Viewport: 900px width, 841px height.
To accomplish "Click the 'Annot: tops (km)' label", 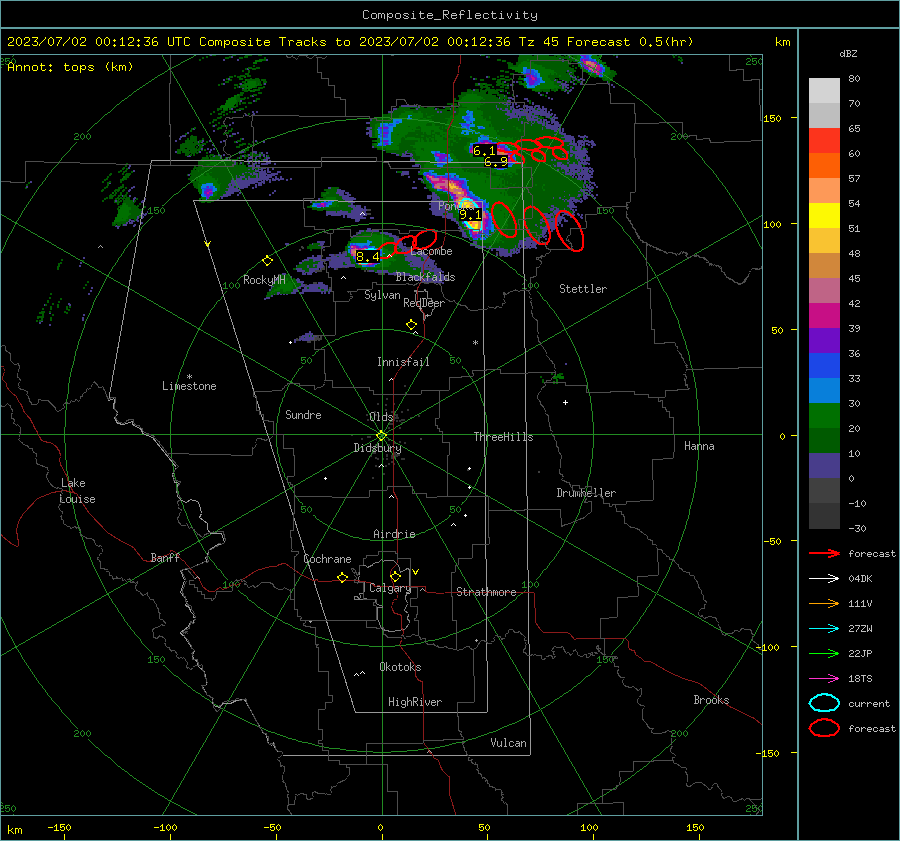I will [x=70, y=67].
